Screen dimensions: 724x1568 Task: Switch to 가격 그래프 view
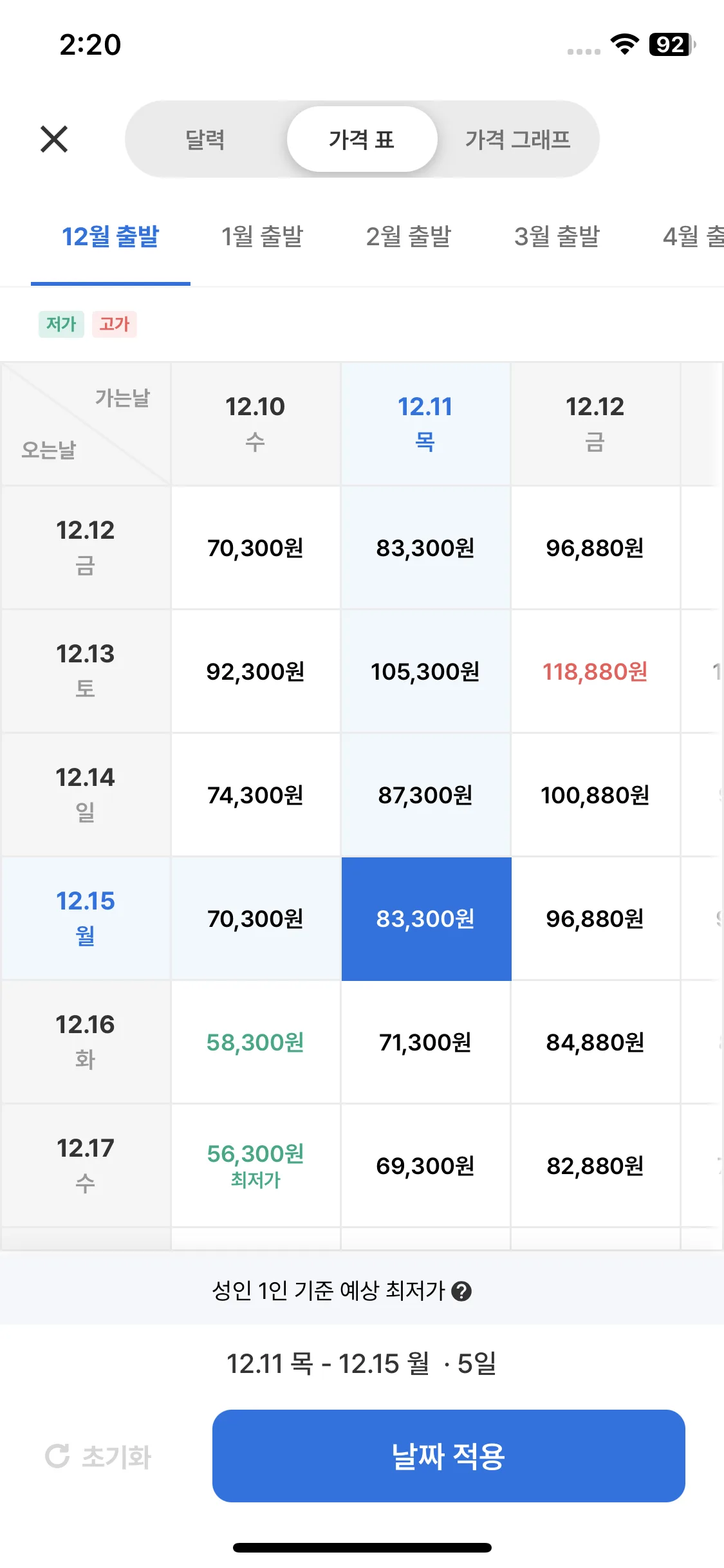click(517, 139)
